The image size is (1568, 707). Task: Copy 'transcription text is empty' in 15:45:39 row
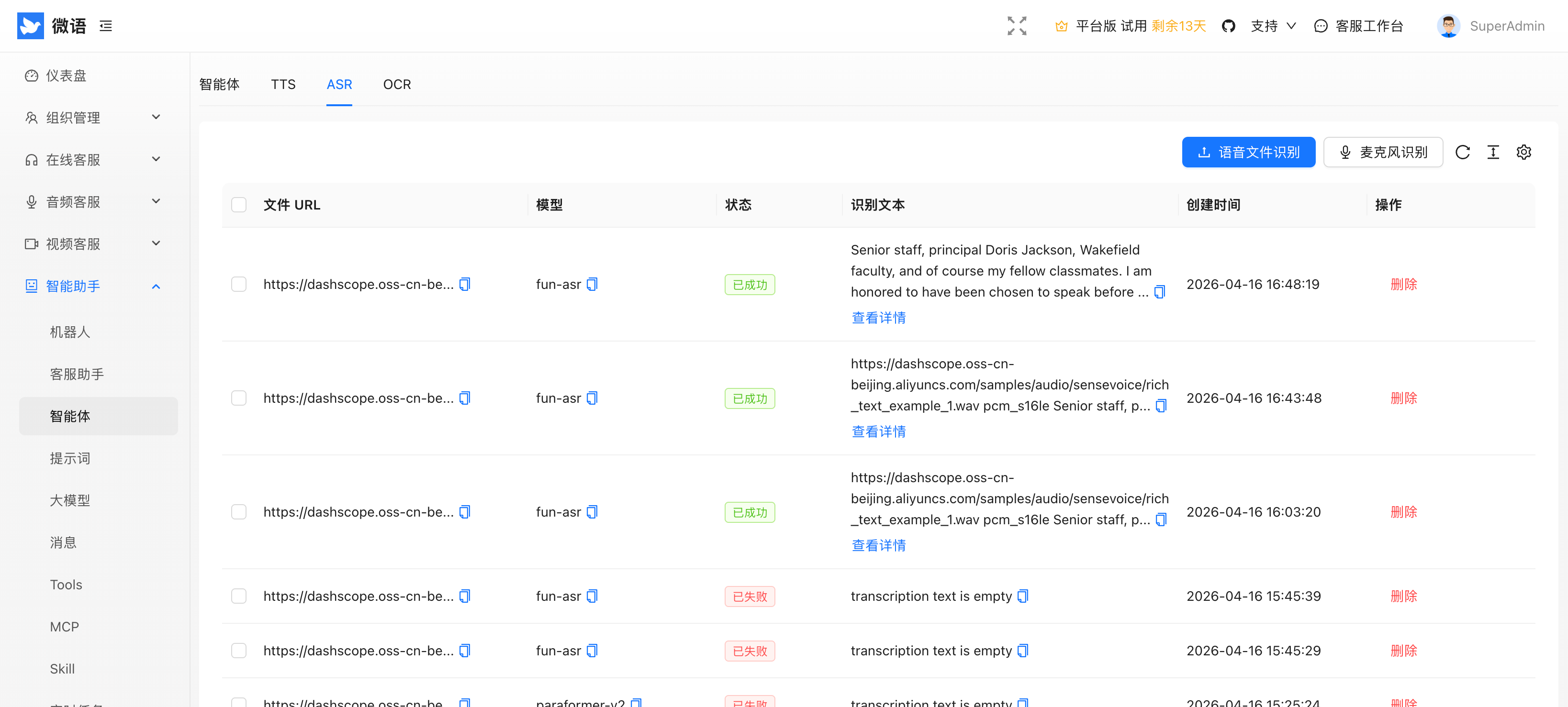click(1023, 597)
